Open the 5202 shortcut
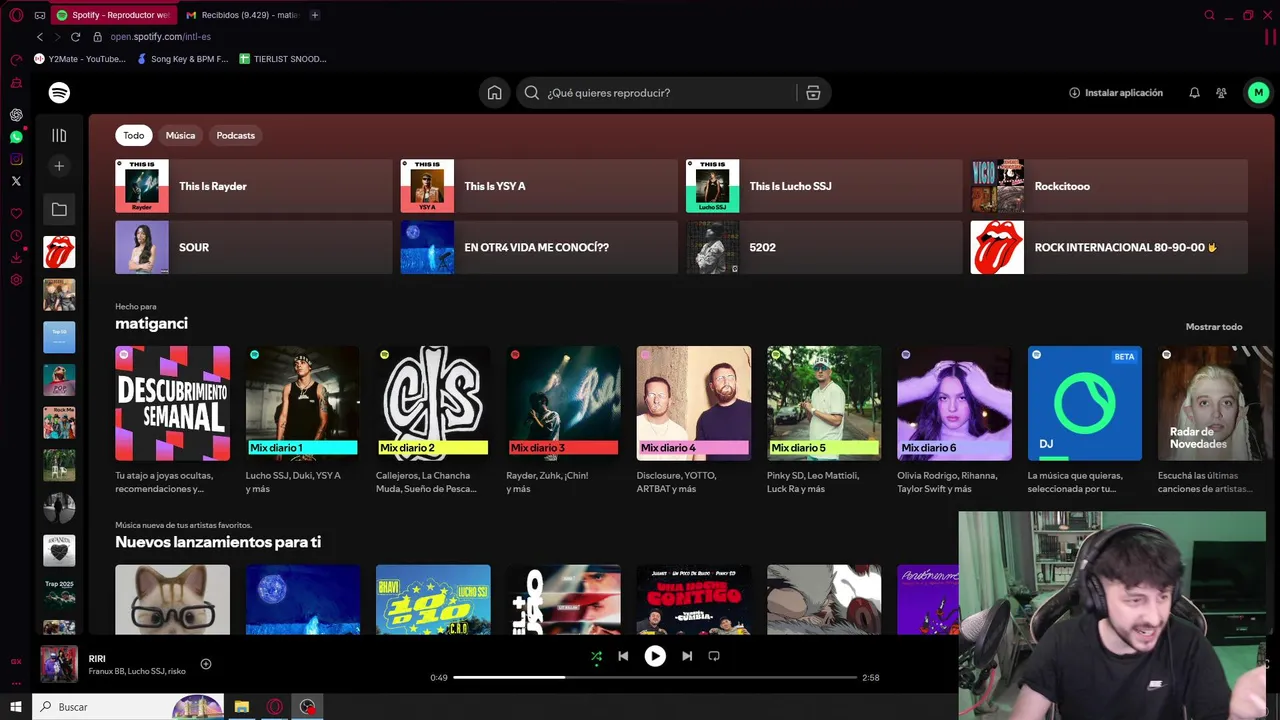Screen dimensions: 1280x720 (824, 247)
